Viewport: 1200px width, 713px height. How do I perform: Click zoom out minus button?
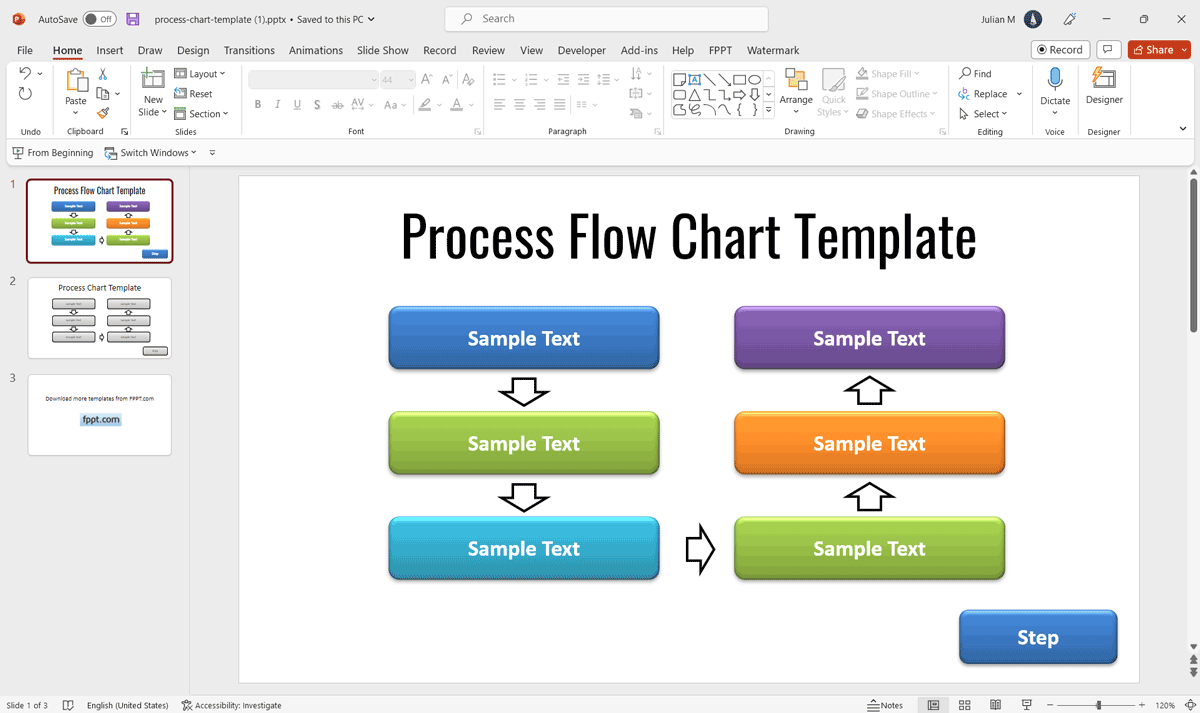coord(1049,705)
